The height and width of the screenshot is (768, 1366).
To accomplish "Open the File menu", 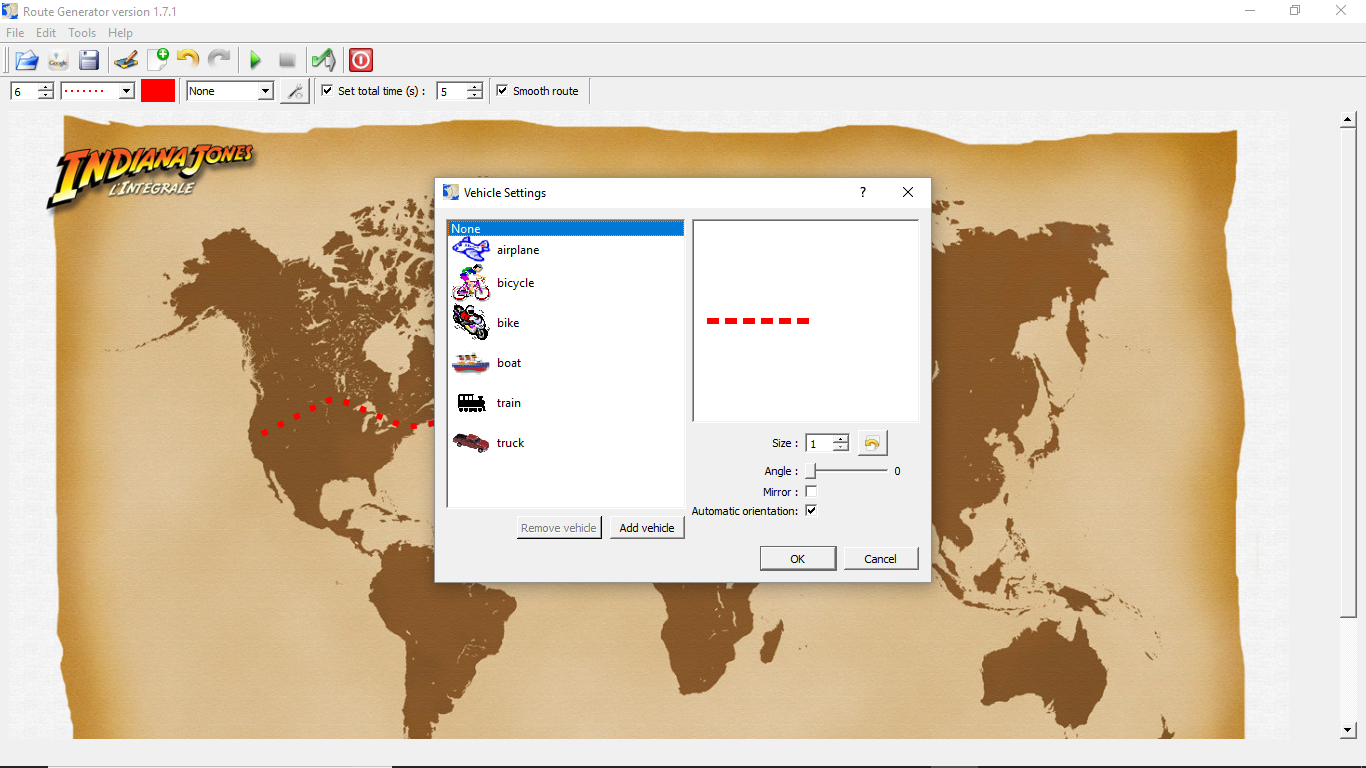I will (15, 33).
